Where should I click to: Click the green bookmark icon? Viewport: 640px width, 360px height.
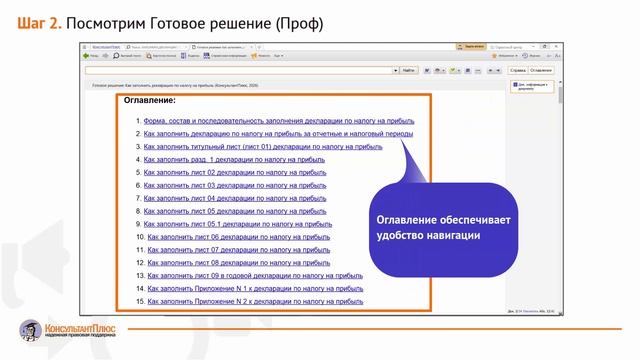tap(452, 71)
